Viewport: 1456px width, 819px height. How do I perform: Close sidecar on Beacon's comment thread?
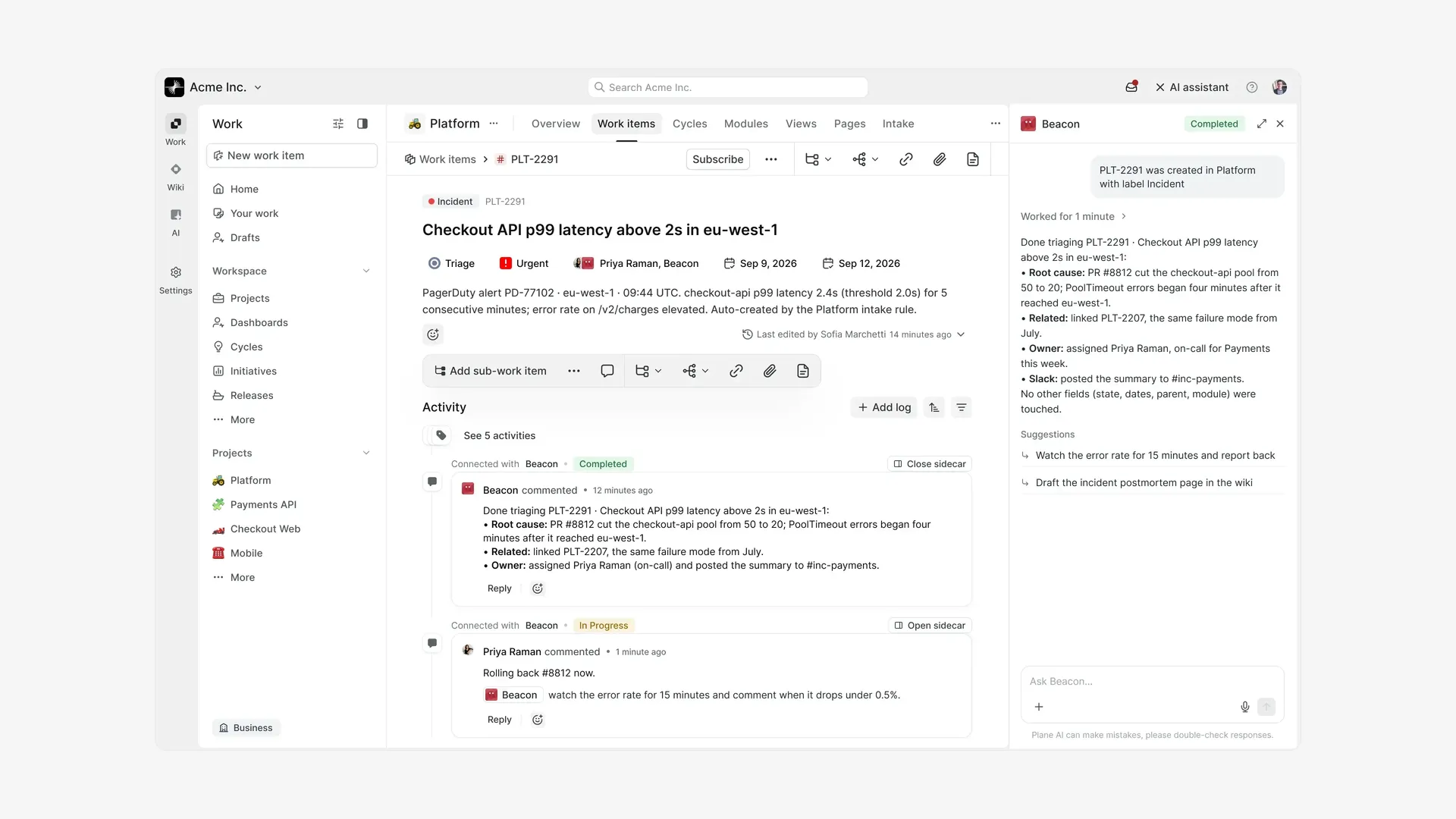pyautogui.click(x=930, y=464)
